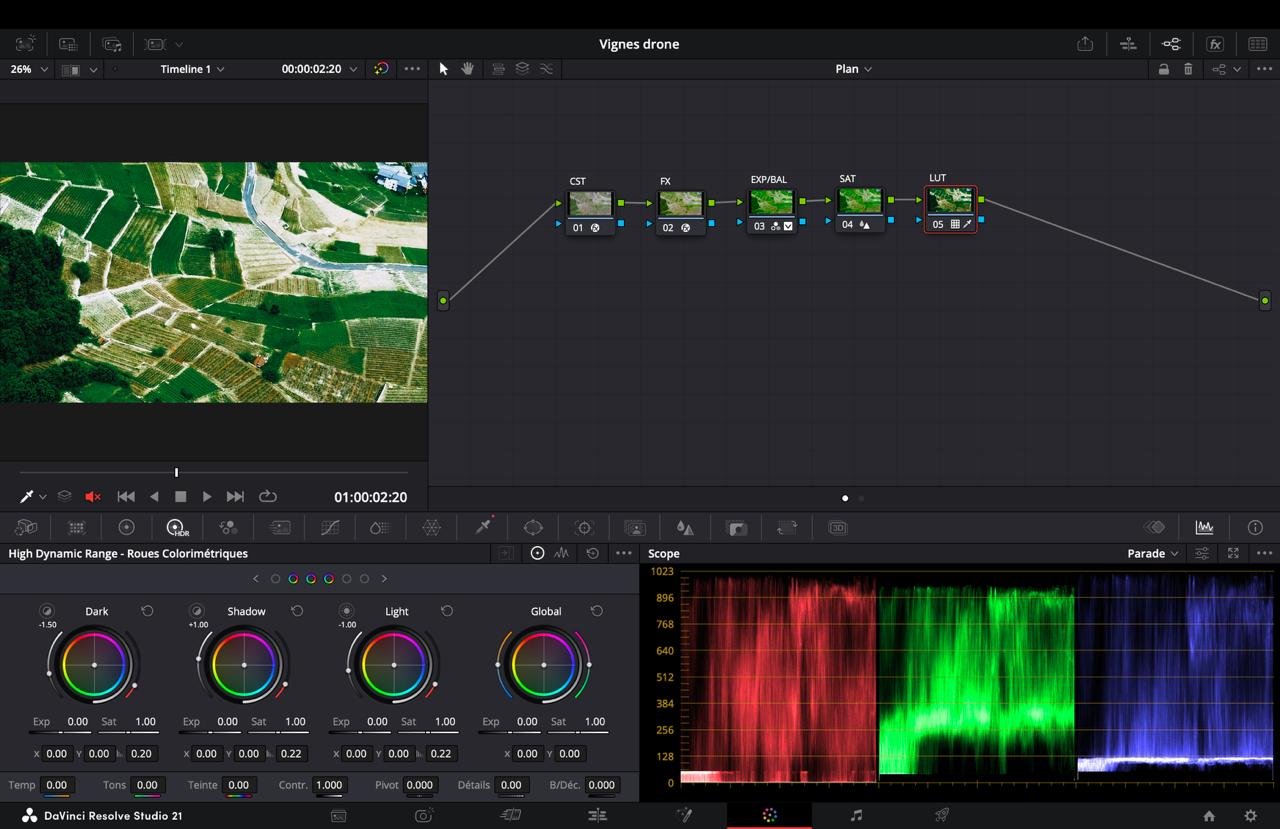Open the HDR color wheels palette

click(177, 528)
